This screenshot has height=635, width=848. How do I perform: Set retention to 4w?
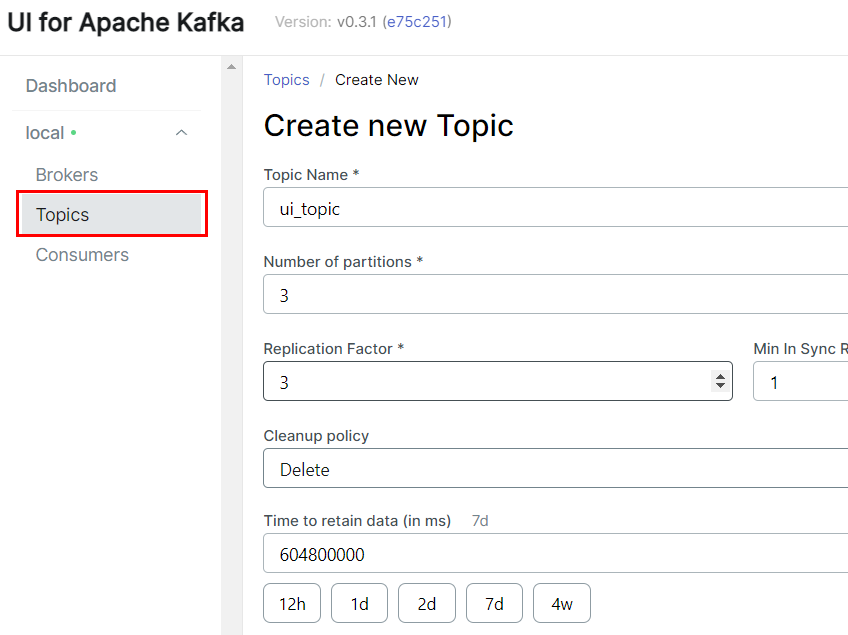pyautogui.click(x=562, y=603)
